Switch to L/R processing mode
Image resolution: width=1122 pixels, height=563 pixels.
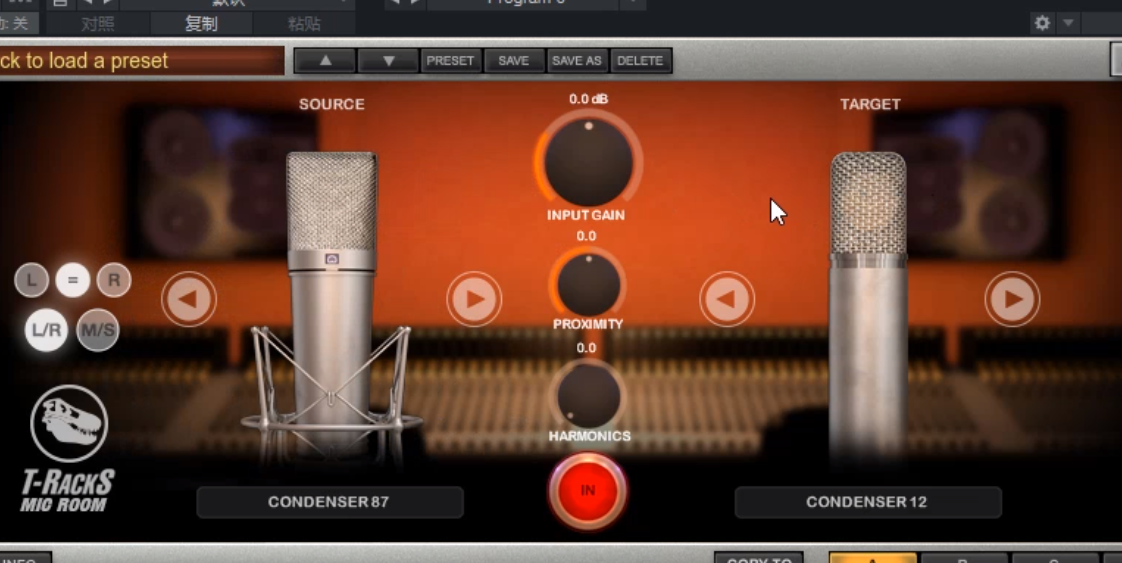pyautogui.click(x=47, y=330)
